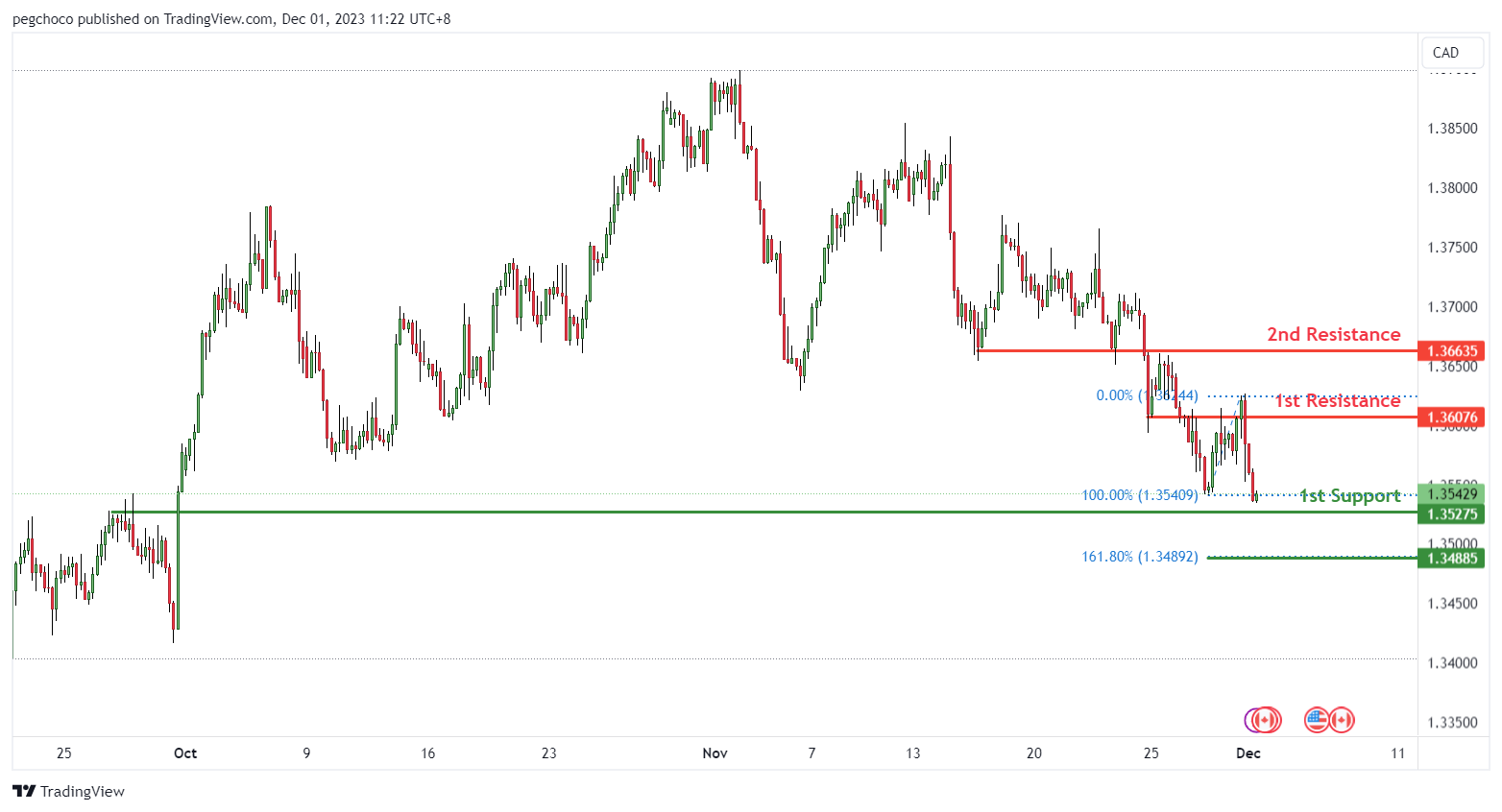
Task: Click the current price label 1.35429
Action: coord(1452,494)
